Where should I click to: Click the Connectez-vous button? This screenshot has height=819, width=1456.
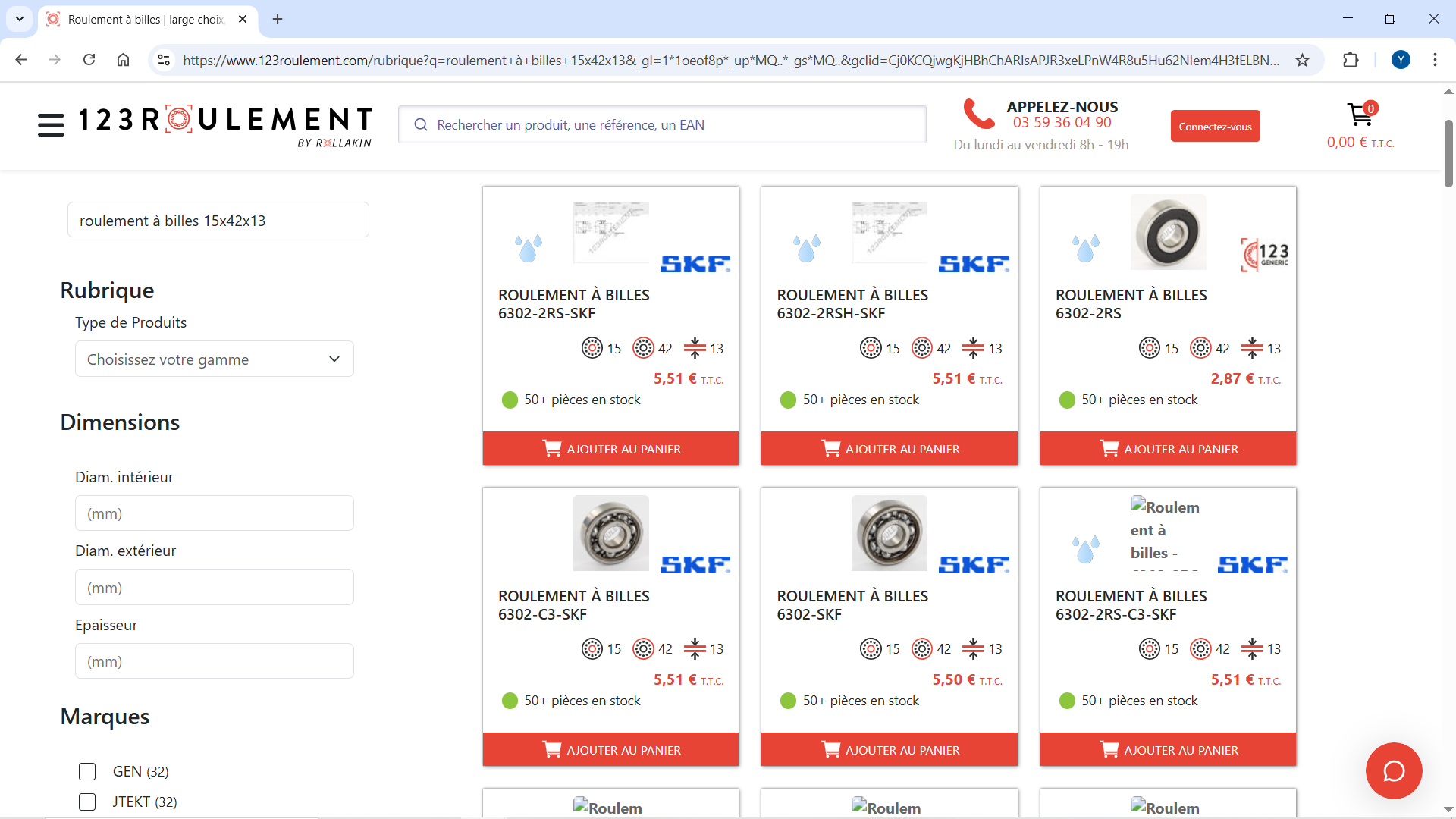coord(1215,127)
